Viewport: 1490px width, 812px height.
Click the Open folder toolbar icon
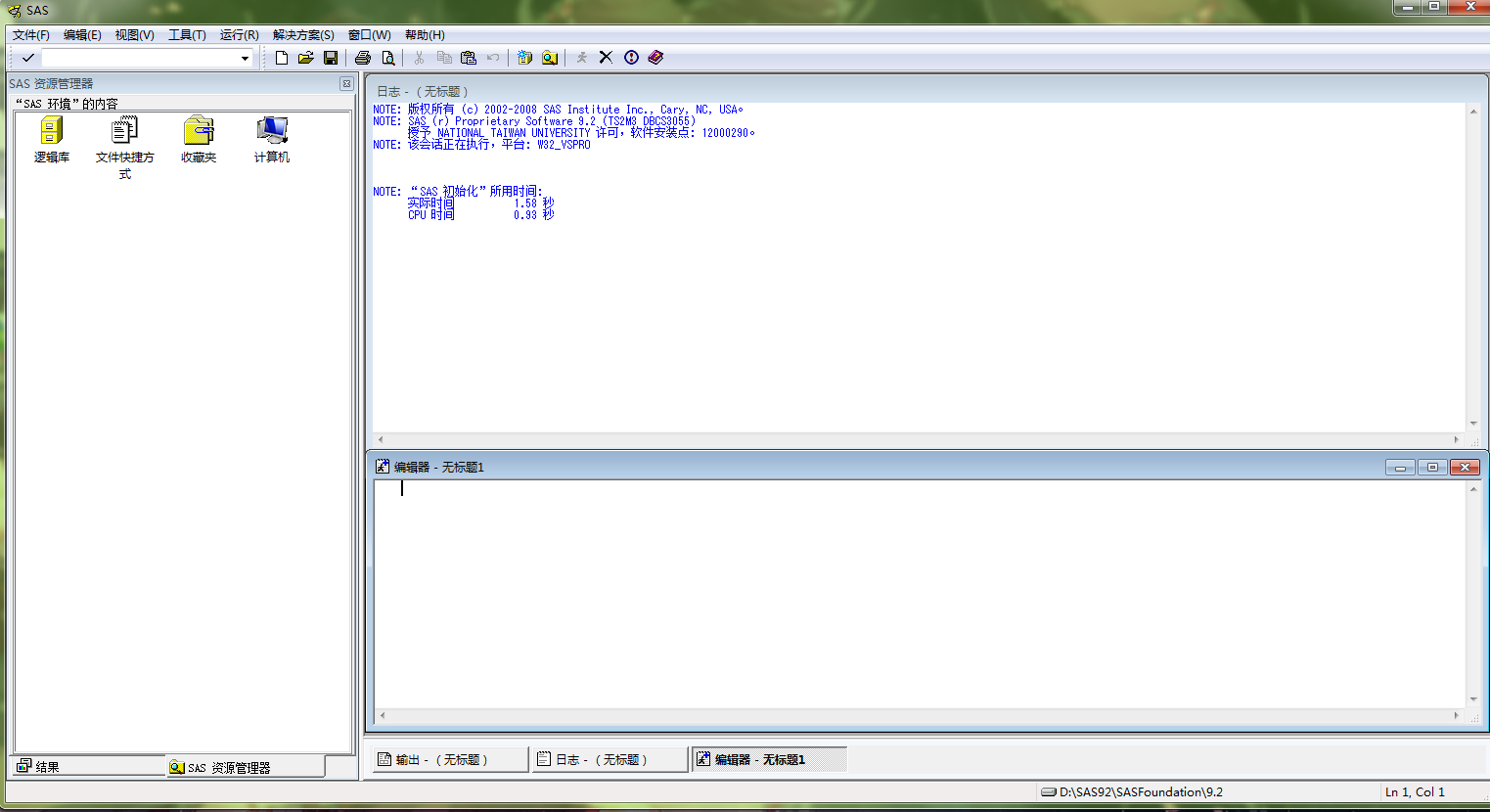[306, 58]
